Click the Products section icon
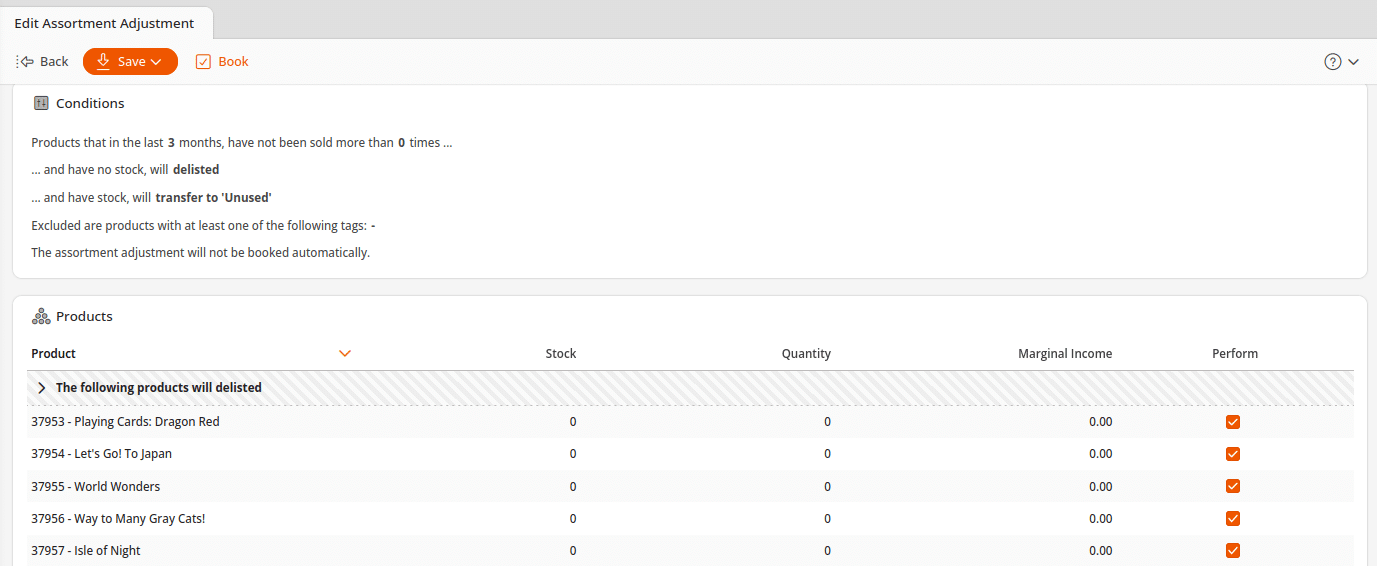Image resolution: width=1377 pixels, height=566 pixels. click(41, 316)
